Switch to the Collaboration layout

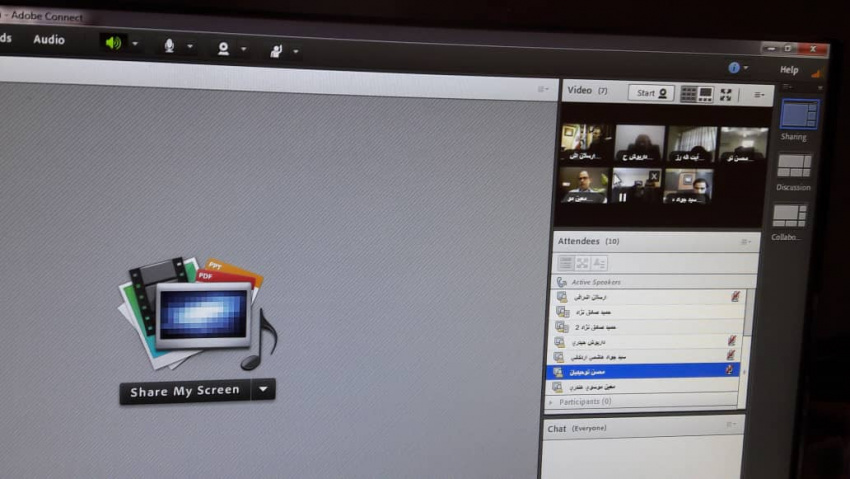(789, 216)
